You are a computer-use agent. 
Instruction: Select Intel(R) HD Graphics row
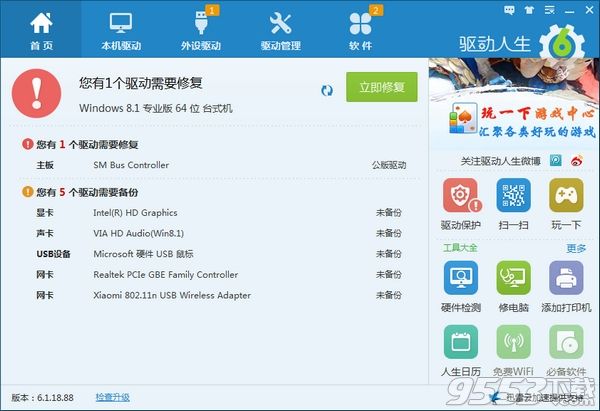point(221,212)
